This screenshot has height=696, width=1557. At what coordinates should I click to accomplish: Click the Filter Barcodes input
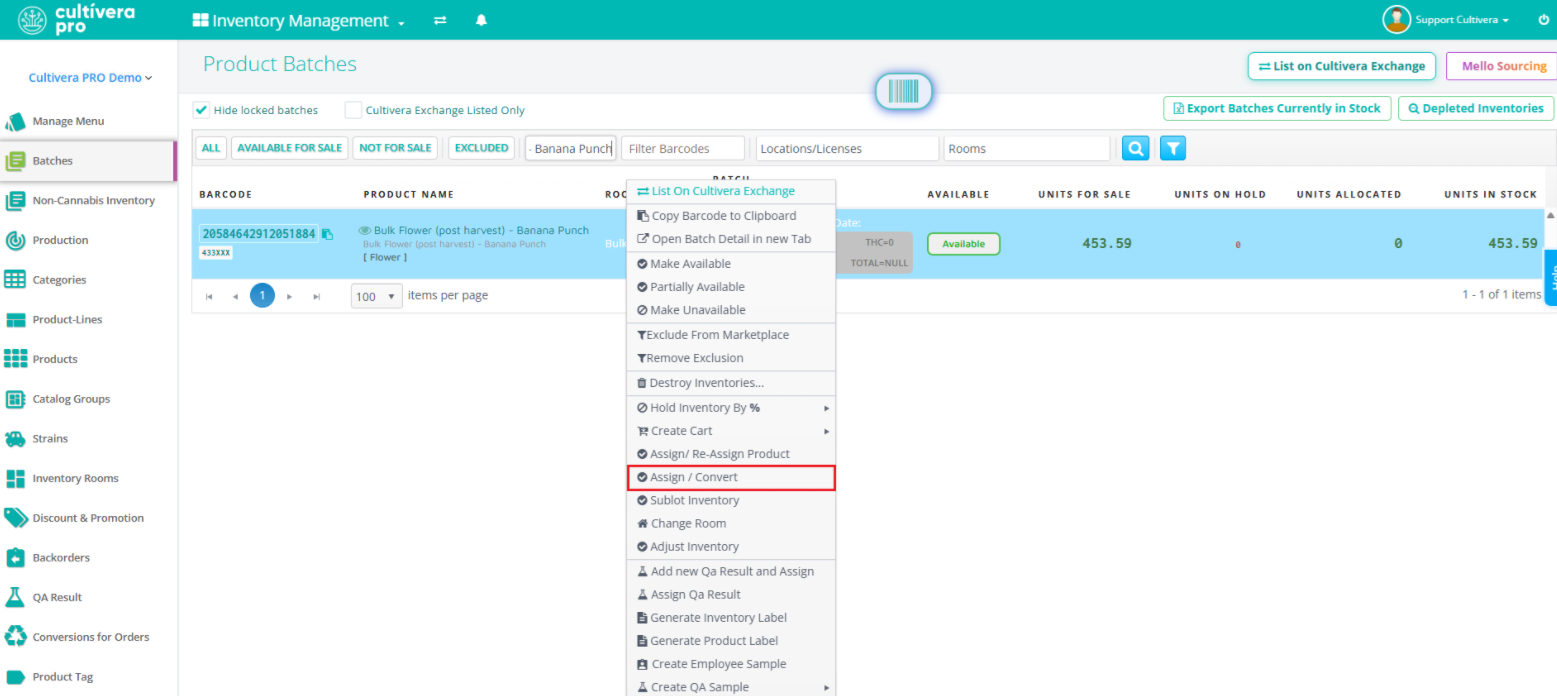pyautogui.click(x=683, y=148)
